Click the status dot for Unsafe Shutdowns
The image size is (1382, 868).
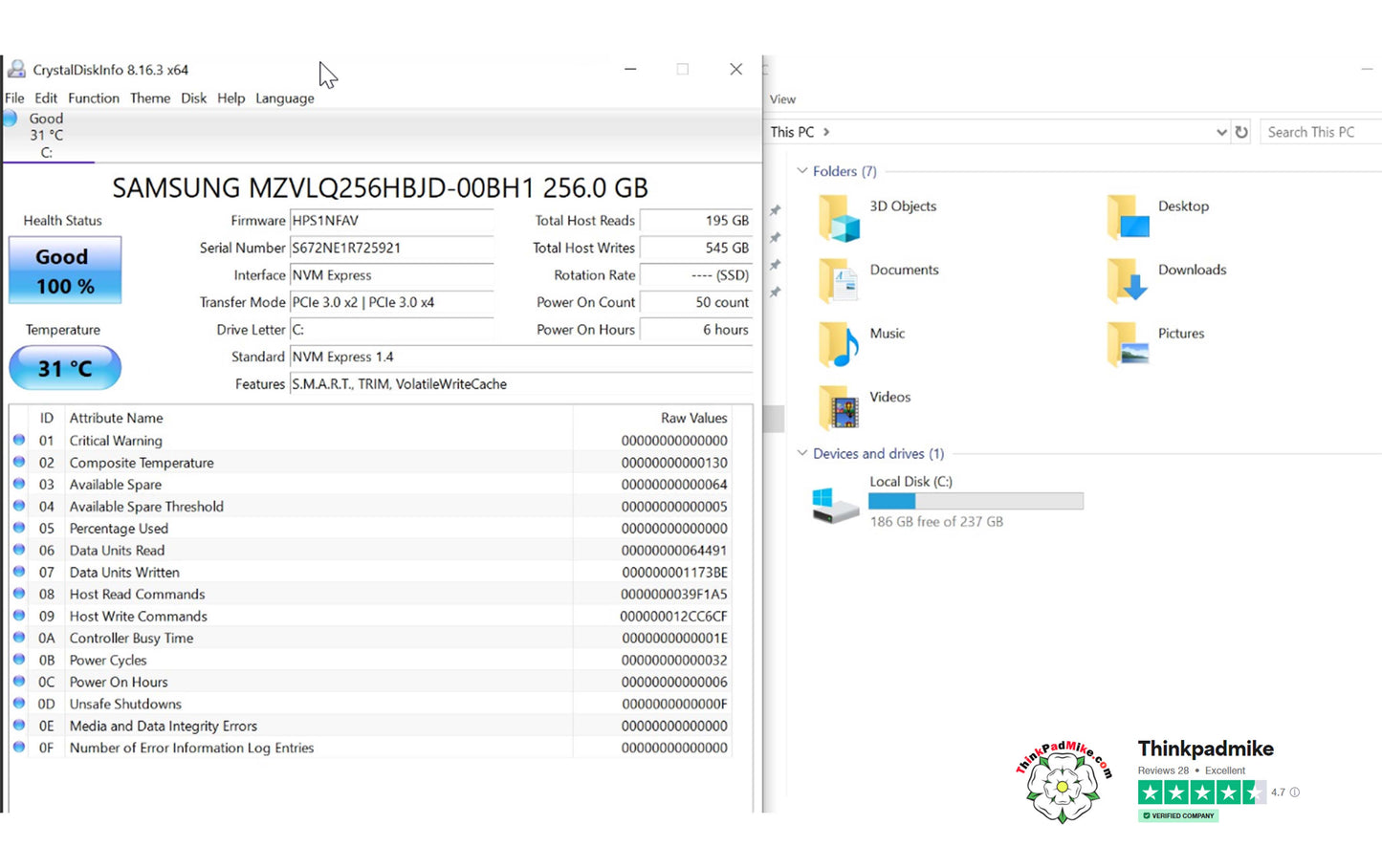[19, 704]
